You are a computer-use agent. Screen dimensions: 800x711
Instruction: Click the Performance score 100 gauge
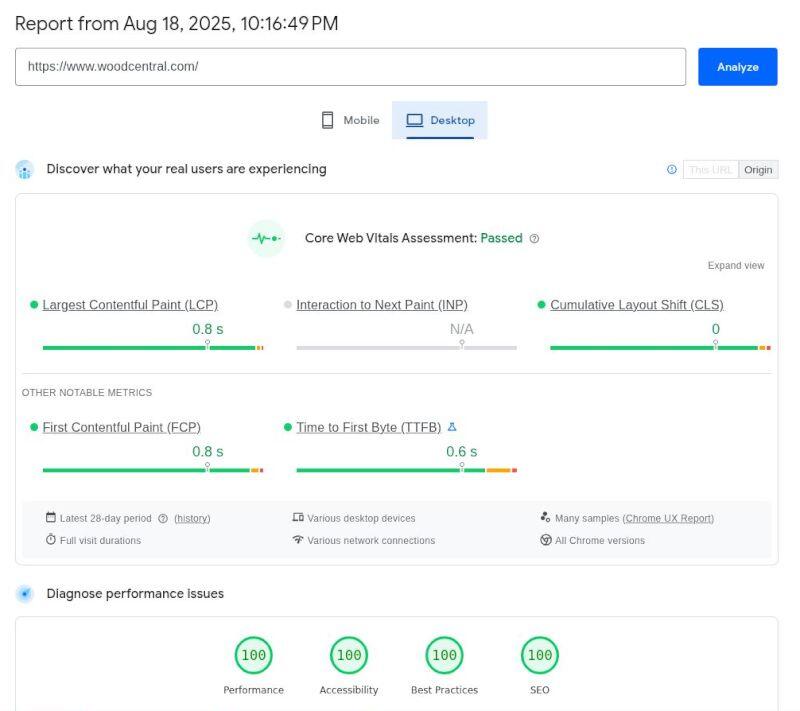point(254,655)
